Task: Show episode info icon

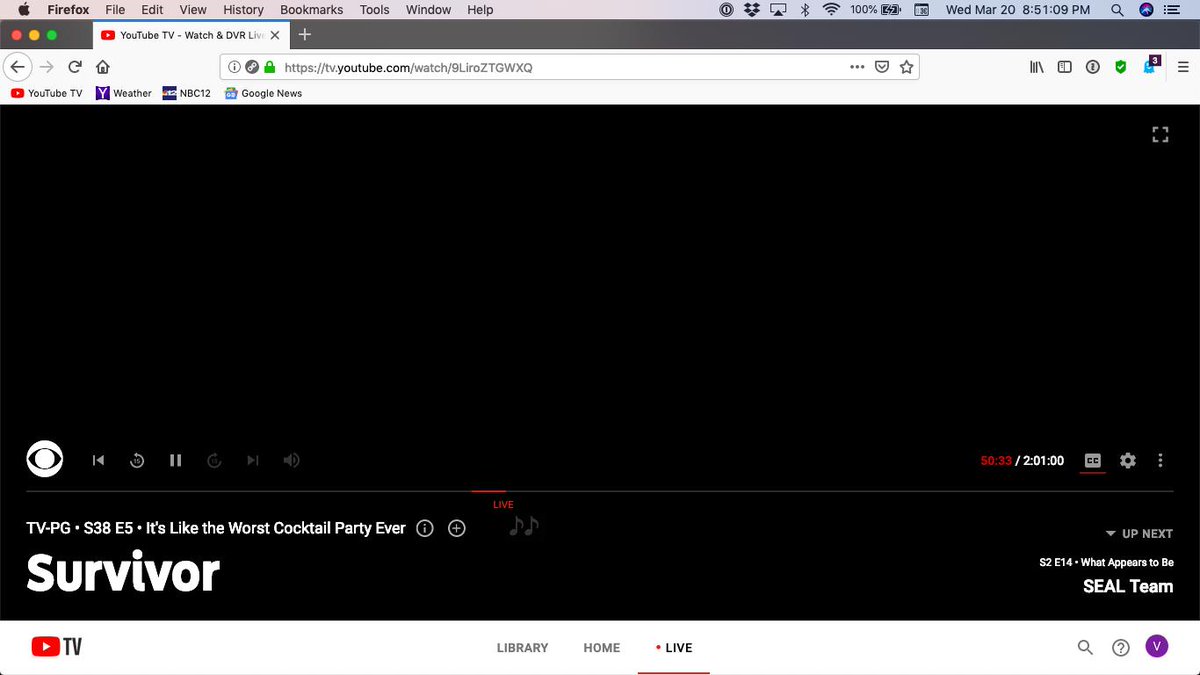Action: pos(424,528)
